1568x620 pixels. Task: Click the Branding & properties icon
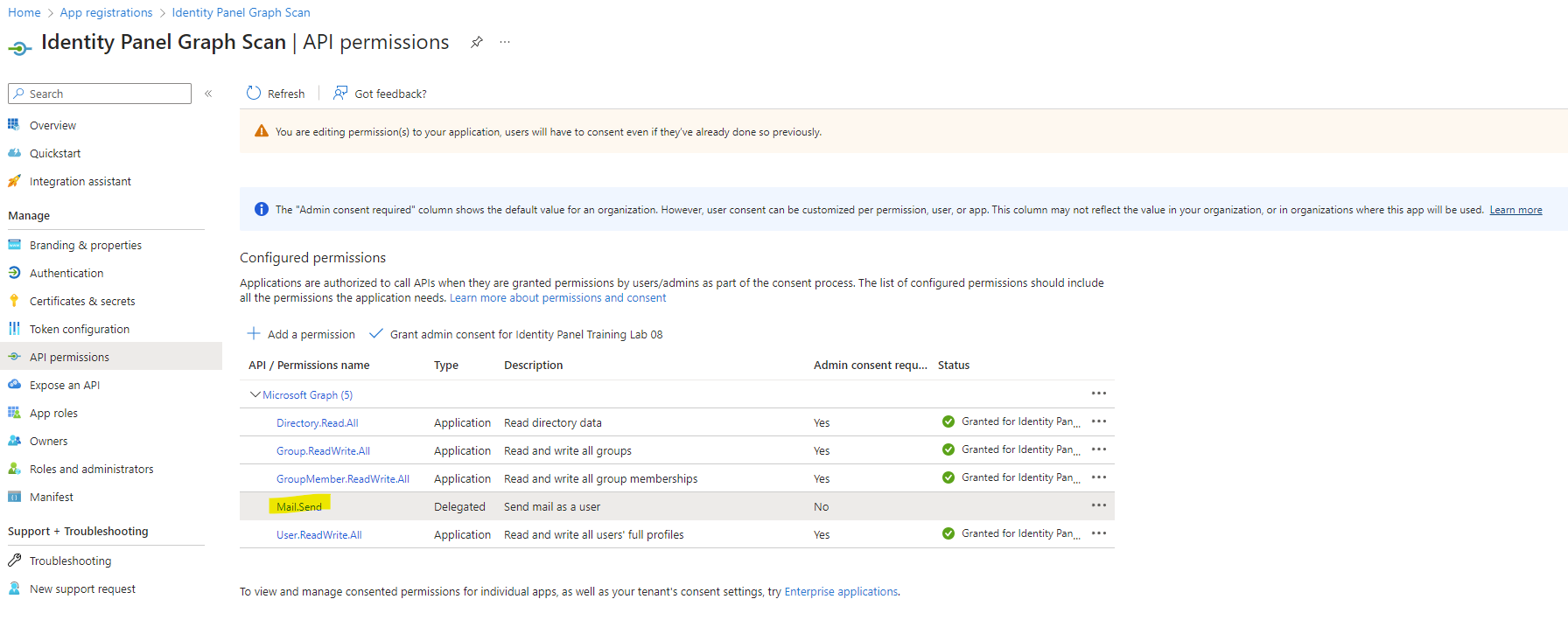tap(14, 245)
